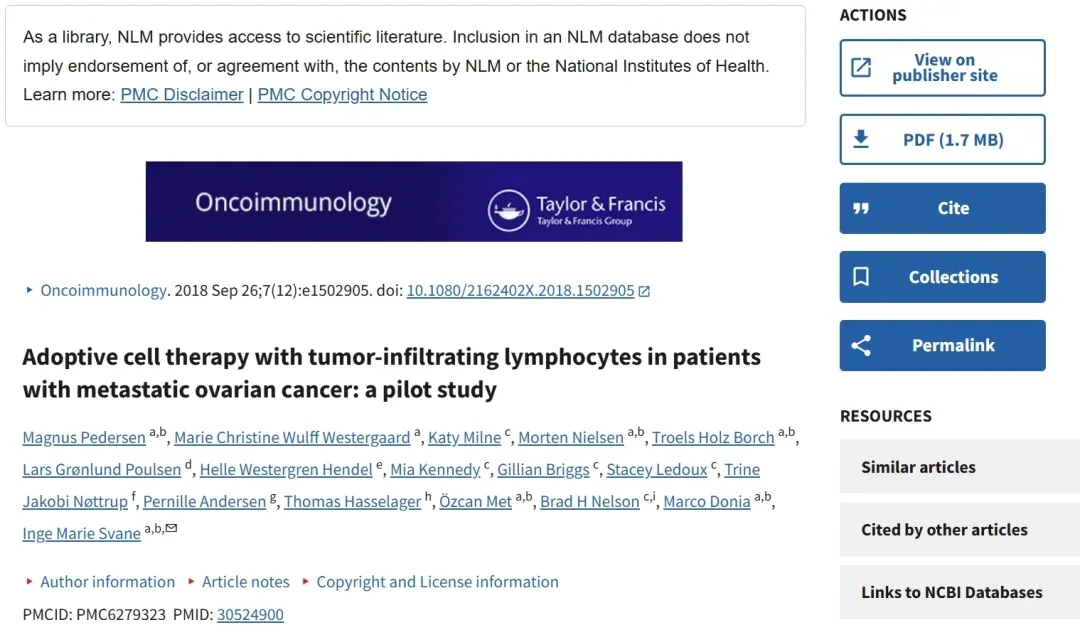Expand the Article notes disclosure

point(239,582)
